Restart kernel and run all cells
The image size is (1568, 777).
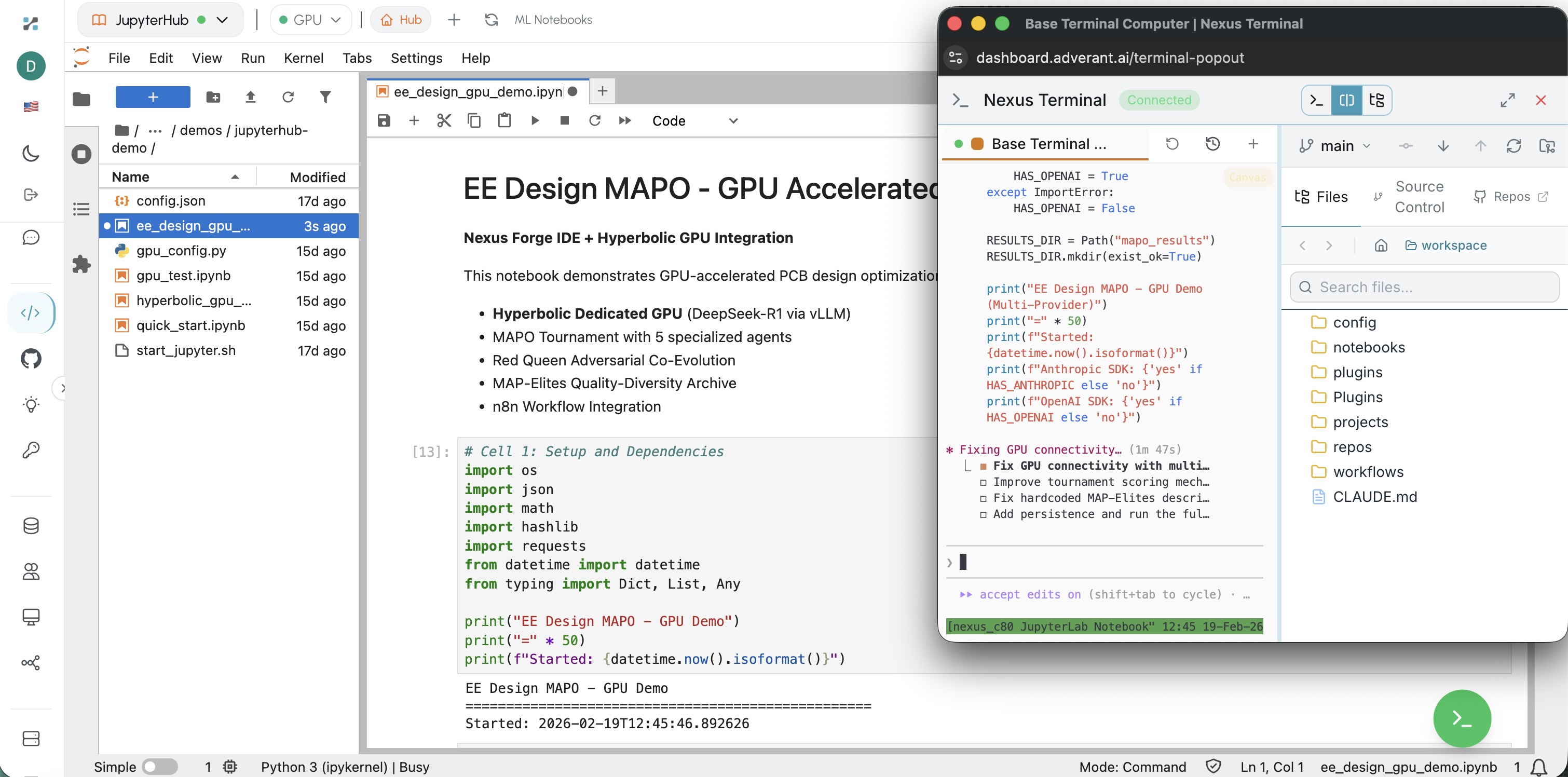pyautogui.click(x=624, y=120)
